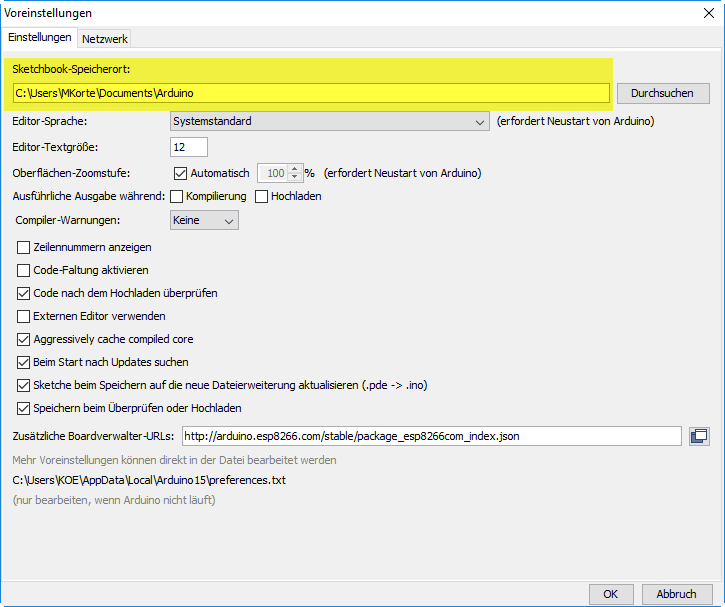
Task: Click into the Editor-Textgröße field
Action: [x=189, y=147]
